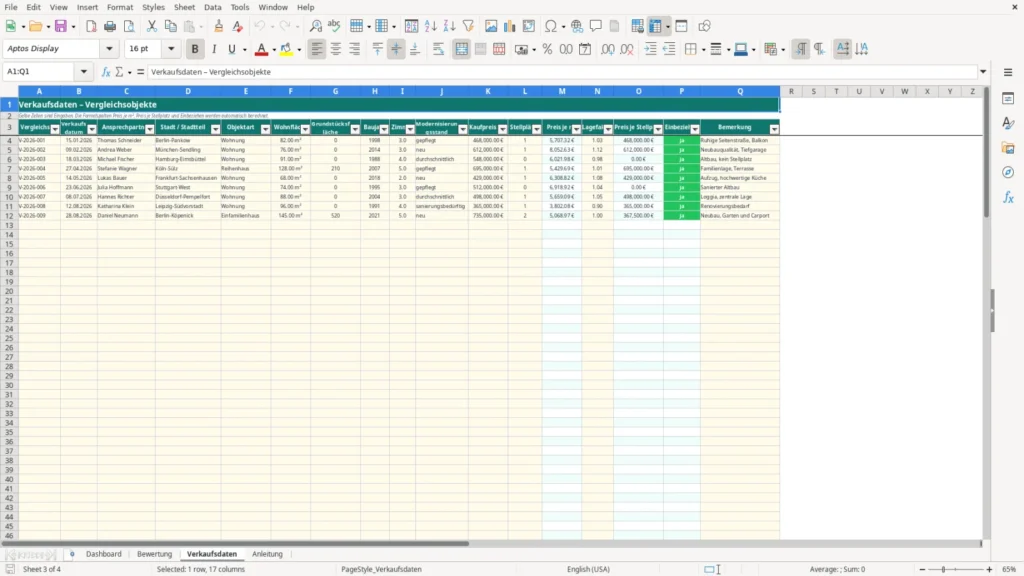This screenshot has height=576, width=1024.
Task: Click column header Q
Action: coord(740,91)
